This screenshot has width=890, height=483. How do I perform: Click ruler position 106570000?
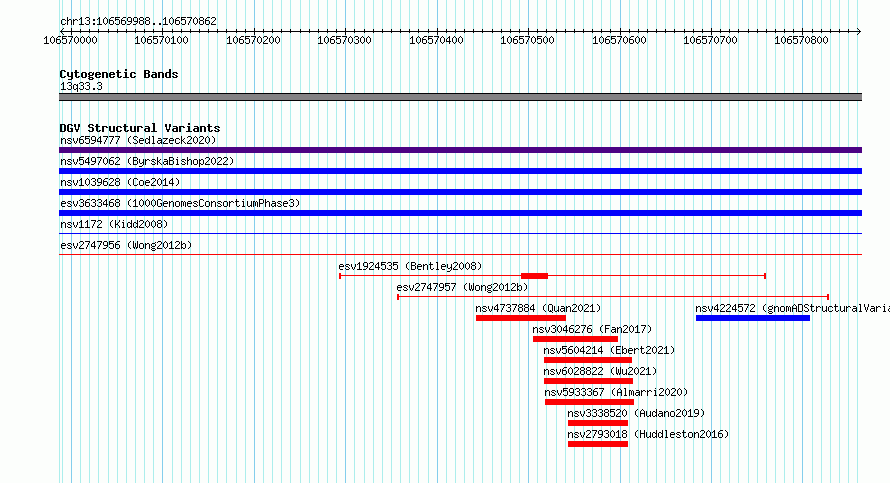click(70, 40)
